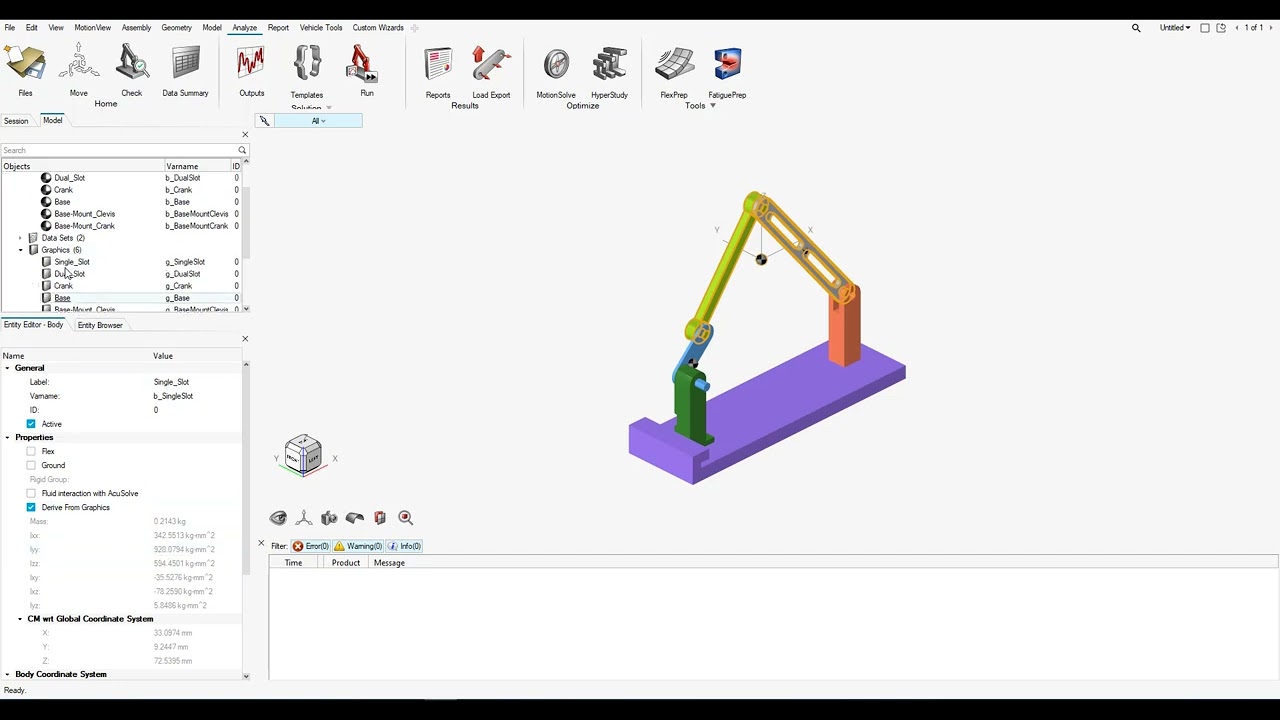This screenshot has height=720, width=1280.
Task: Toggle the Info(0) message filter
Action: tap(405, 546)
